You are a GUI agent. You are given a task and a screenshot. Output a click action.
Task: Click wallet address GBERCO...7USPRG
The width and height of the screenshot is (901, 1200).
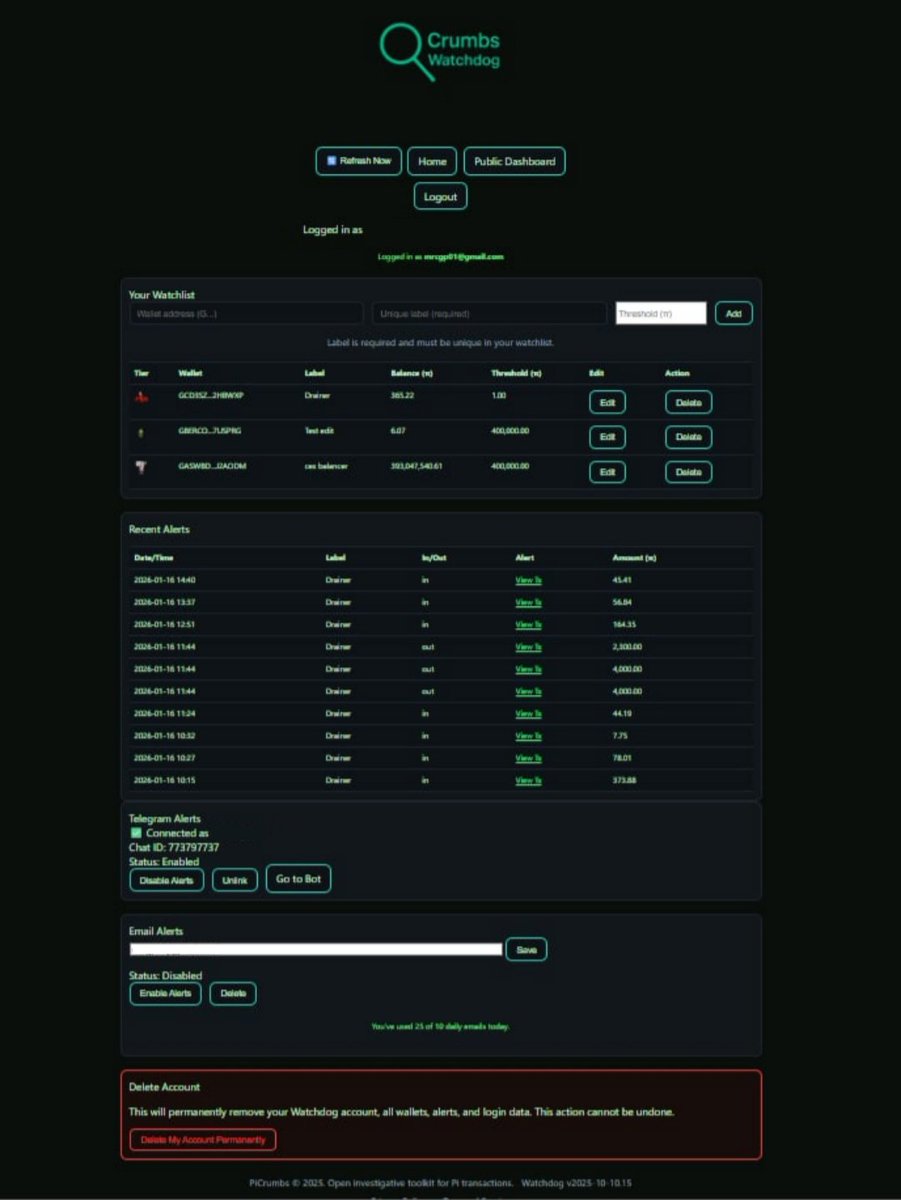pyautogui.click(x=210, y=430)
